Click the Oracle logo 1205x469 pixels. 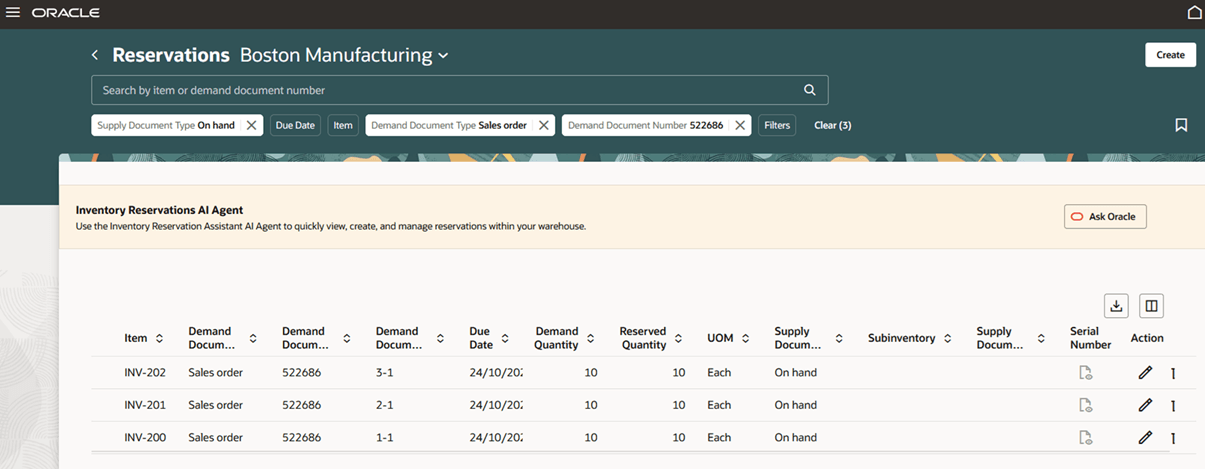pyautogui.click(x=65, y=13)
